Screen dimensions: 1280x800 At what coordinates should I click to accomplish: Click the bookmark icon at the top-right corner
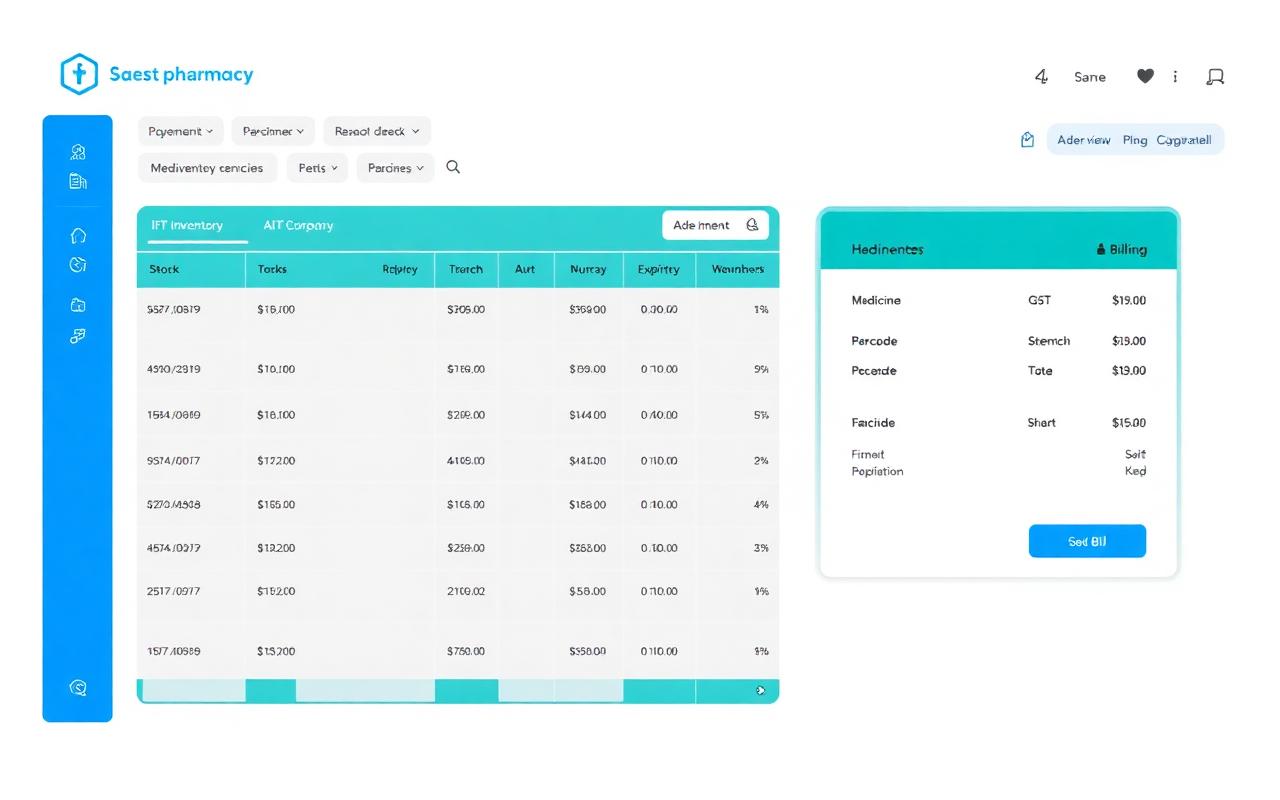(x=1216, y=77)
